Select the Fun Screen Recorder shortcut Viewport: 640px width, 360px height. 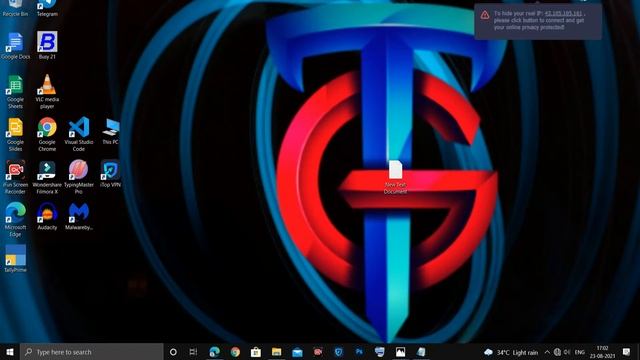[x=15, y=177]
